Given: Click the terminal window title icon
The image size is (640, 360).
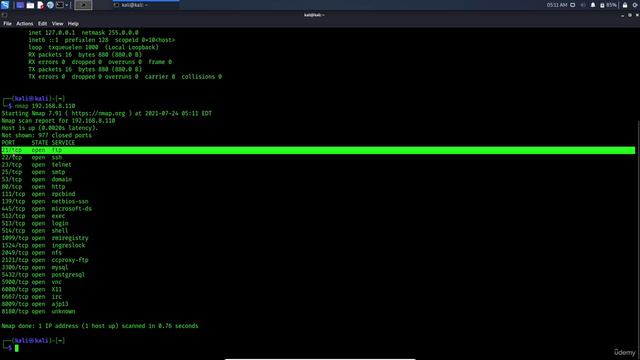Looking at the screenshot, I should click(x=4, y=15).
